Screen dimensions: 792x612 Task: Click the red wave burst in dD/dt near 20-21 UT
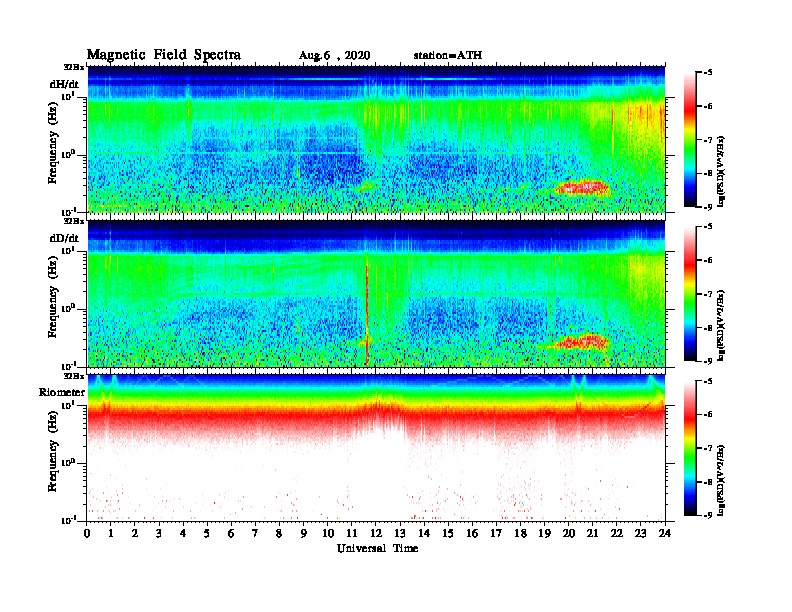tap(582, 342)
